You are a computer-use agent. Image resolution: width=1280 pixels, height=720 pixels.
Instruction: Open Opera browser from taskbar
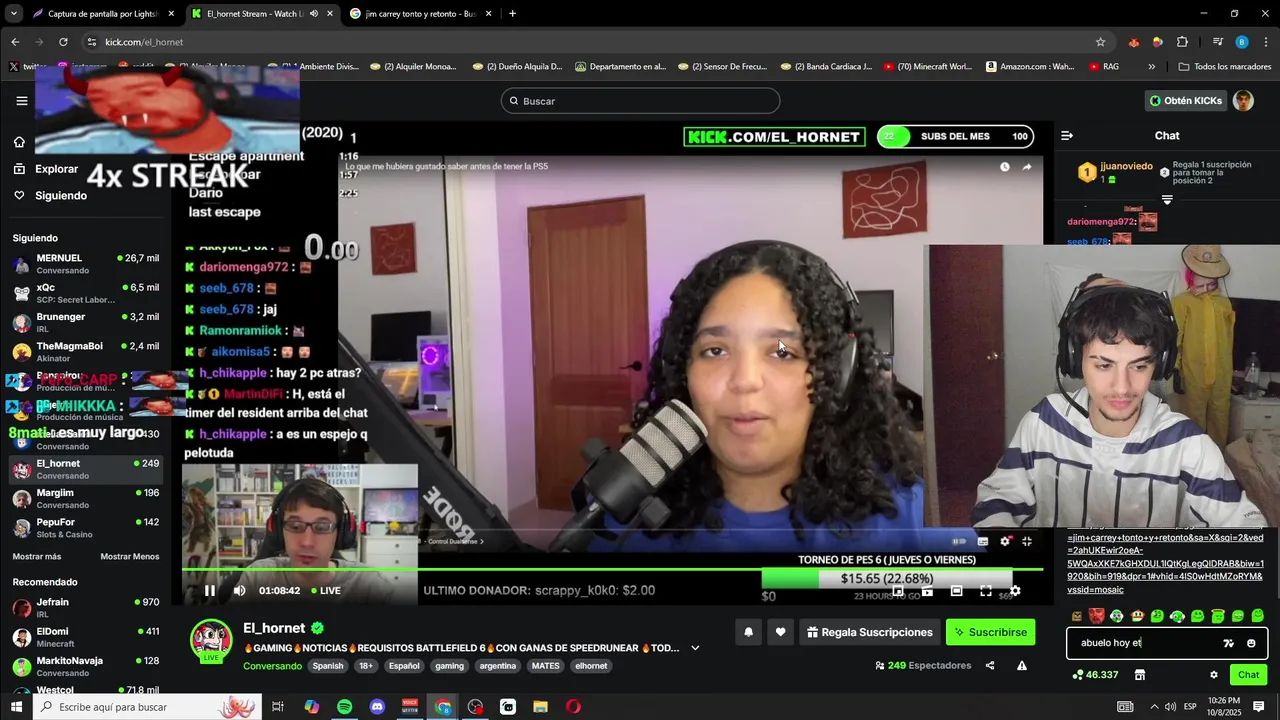pos(573,707)
